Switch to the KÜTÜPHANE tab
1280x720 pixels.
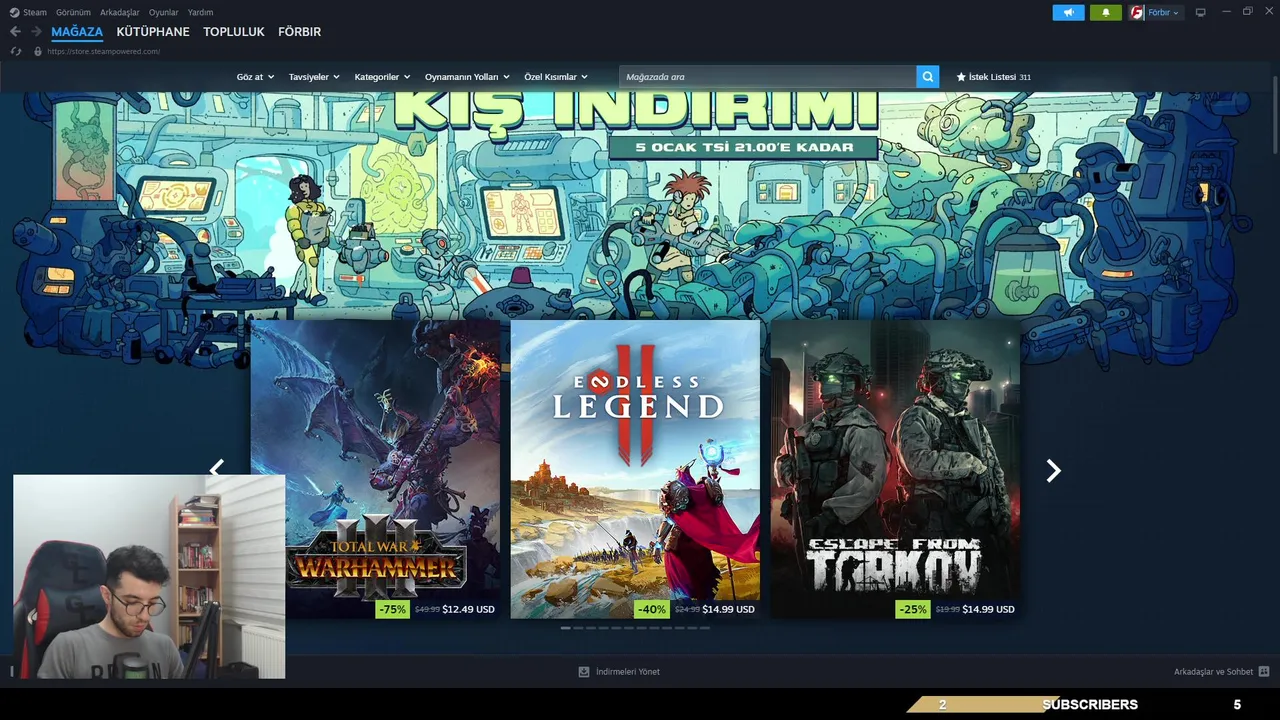coord(153,32)
